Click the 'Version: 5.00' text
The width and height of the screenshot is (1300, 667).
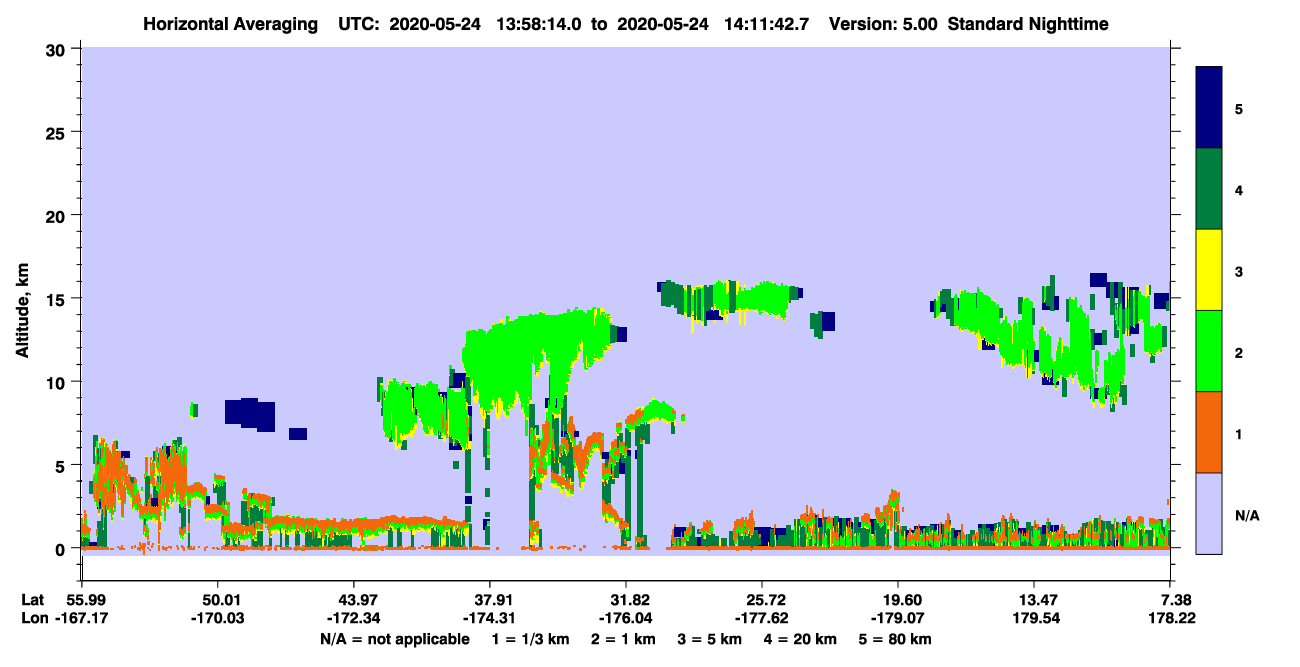[882, 23]
